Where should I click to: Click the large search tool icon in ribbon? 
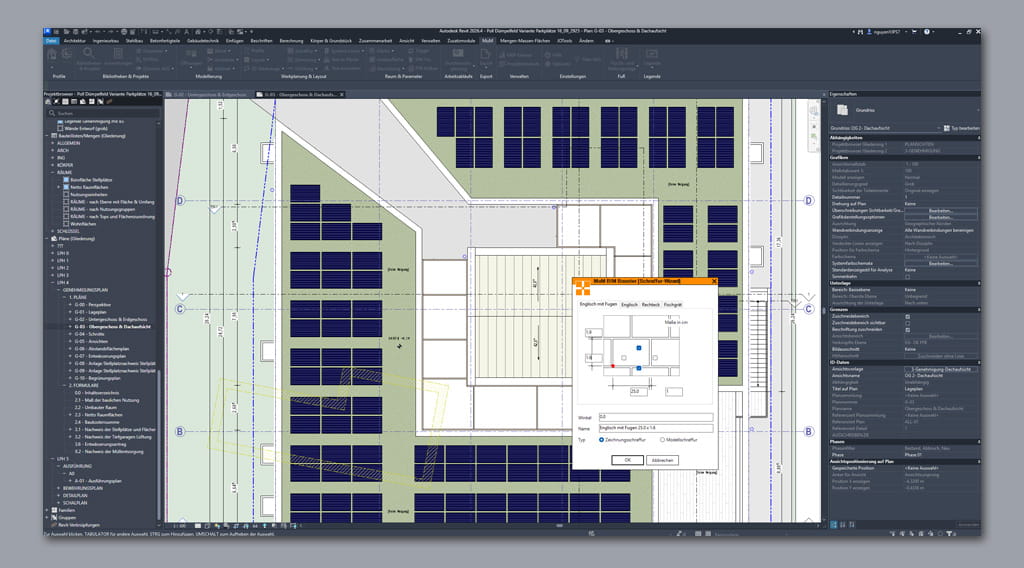point(88,54)
